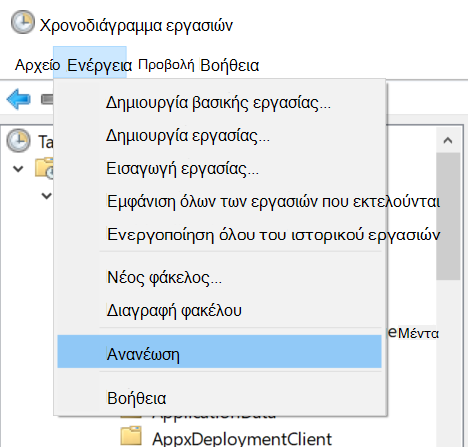Collapse the task library folder chevron

point(18,169)
